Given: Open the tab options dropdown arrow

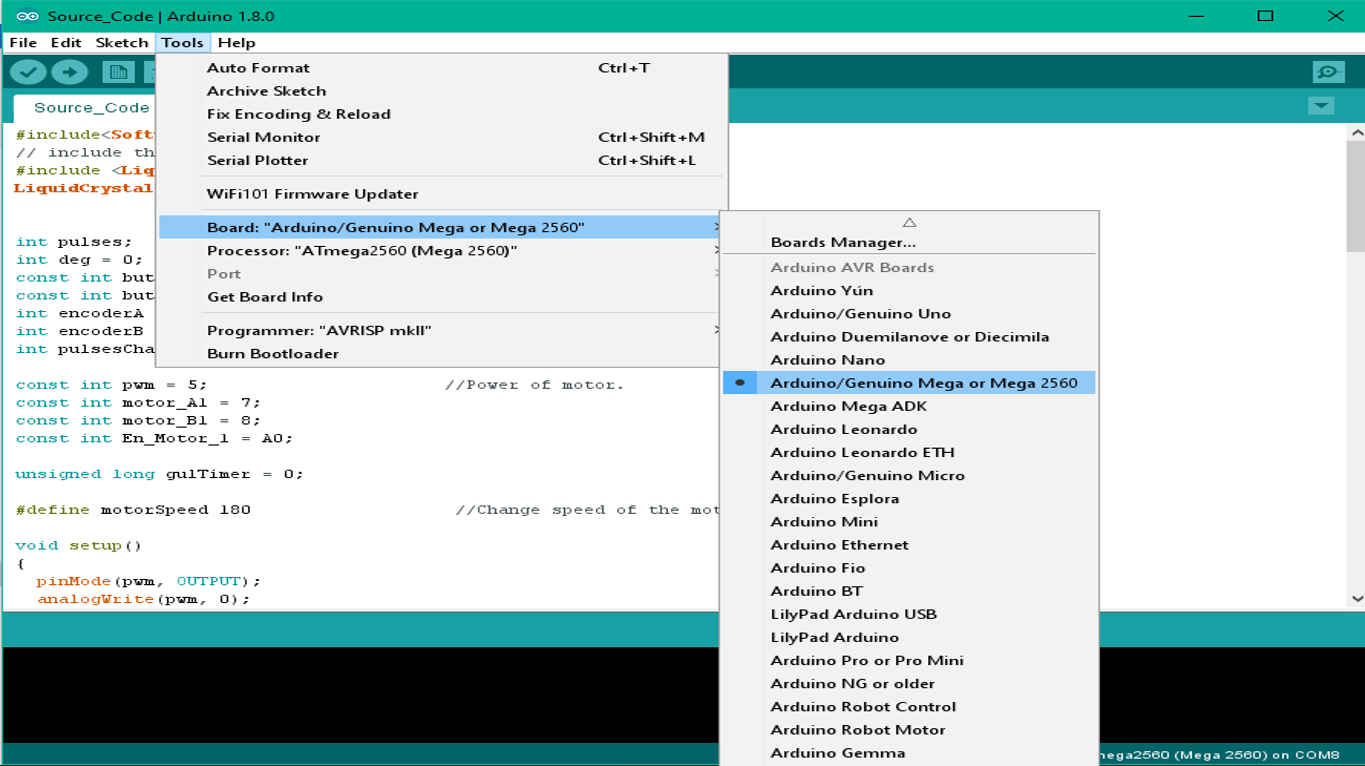Looking at the screenshot, I should [1320, 106].
